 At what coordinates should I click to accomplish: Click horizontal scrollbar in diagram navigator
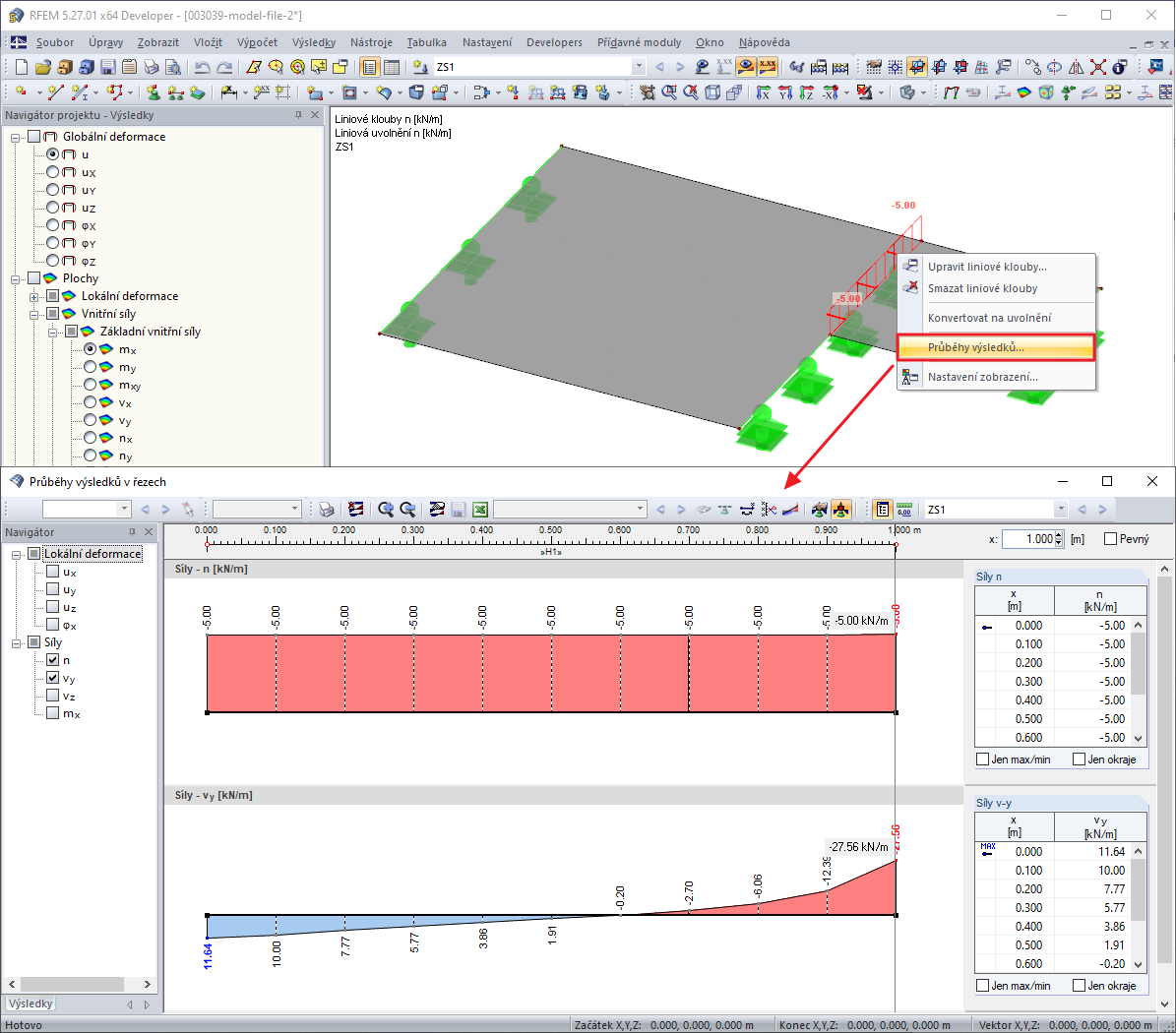point(72,984)
